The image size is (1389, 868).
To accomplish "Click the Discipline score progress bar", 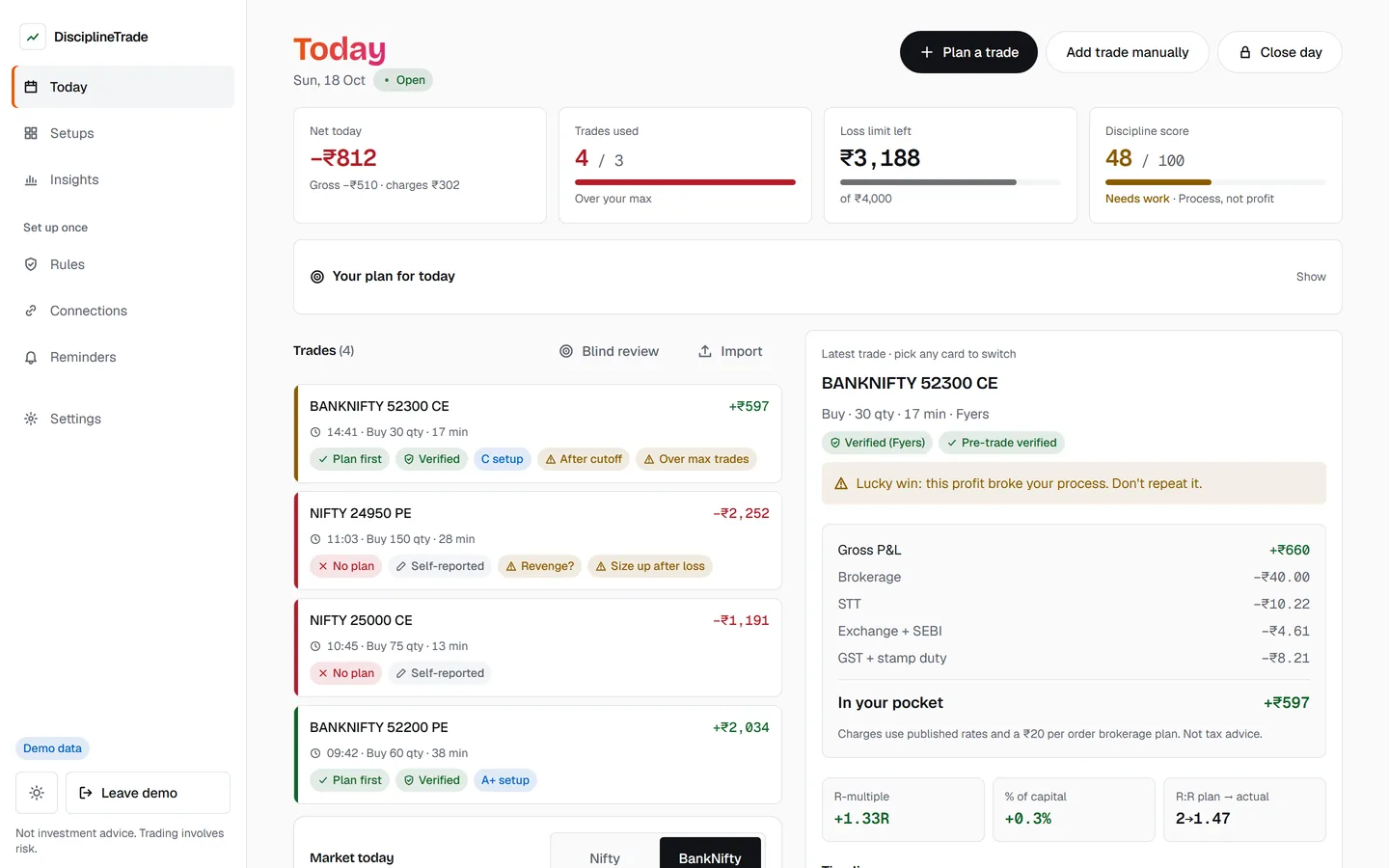I will (x=1215, y=182).
